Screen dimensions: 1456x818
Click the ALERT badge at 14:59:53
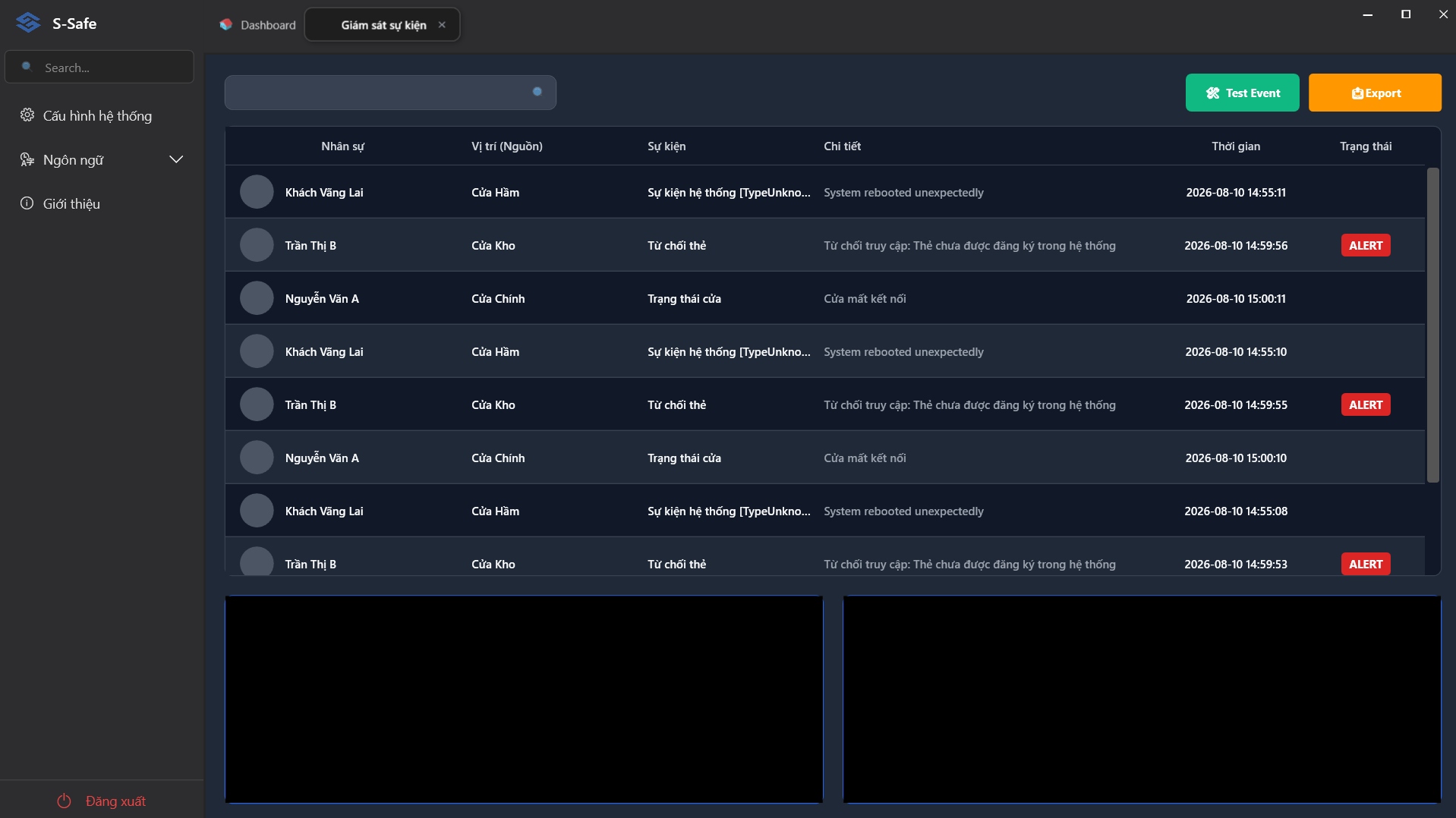click(x=1366, y=564)
